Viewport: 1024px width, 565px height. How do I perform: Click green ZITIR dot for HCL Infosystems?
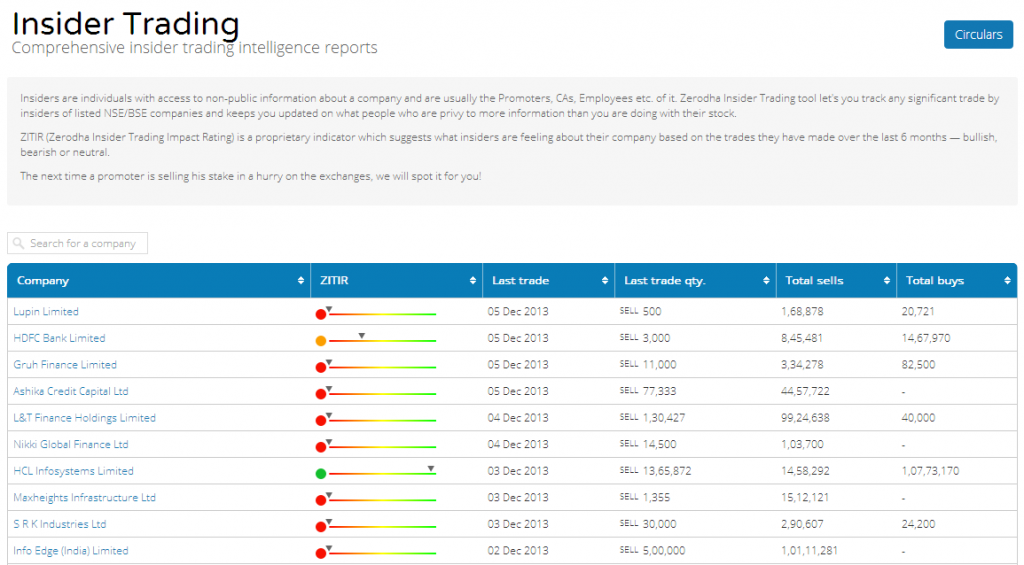click(x=321, y=474)
